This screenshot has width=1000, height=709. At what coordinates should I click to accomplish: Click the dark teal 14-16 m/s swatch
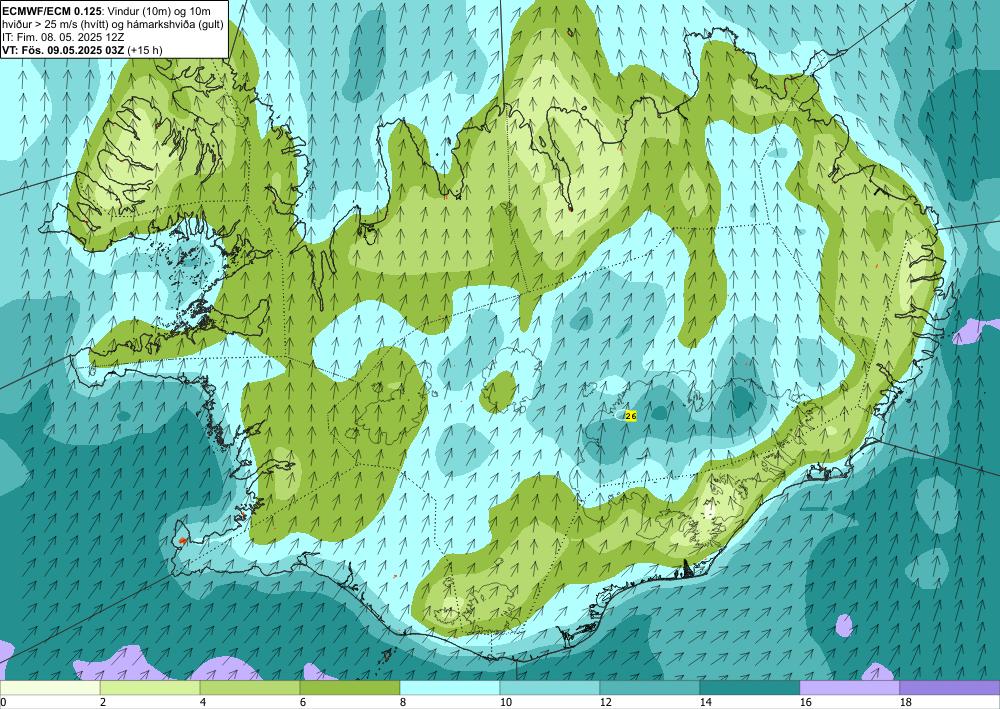[x=749, y=688]
